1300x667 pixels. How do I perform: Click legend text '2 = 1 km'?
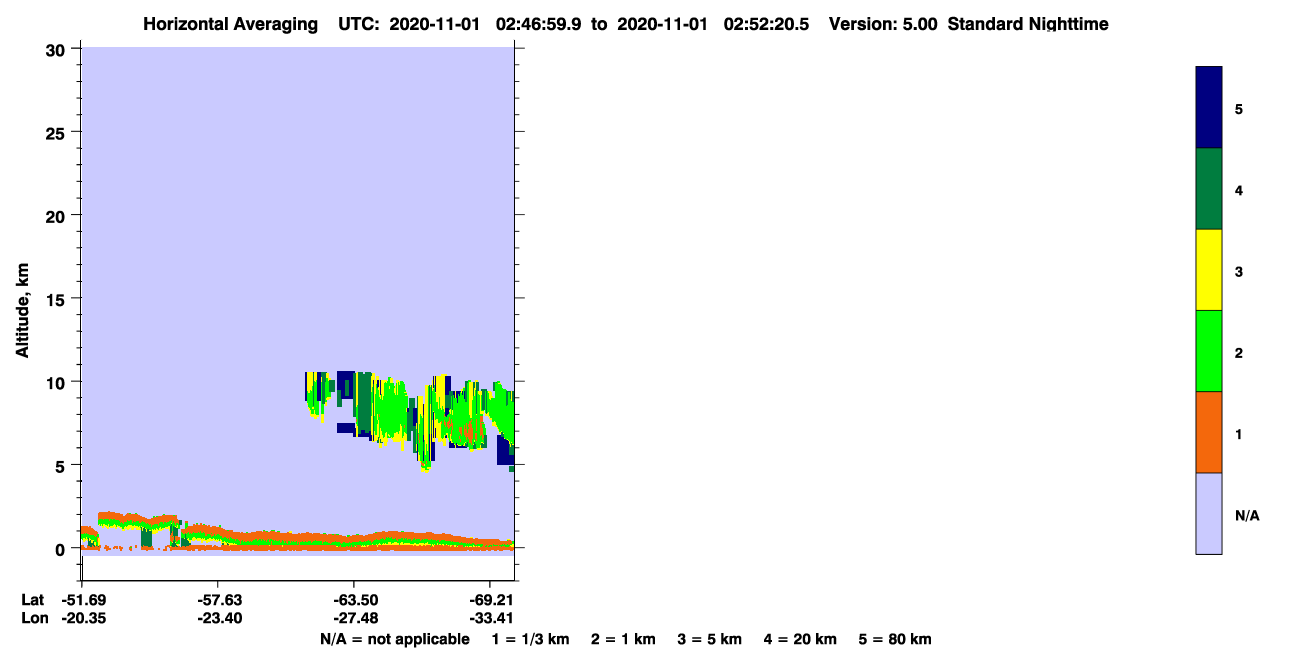tap(624, 639)
